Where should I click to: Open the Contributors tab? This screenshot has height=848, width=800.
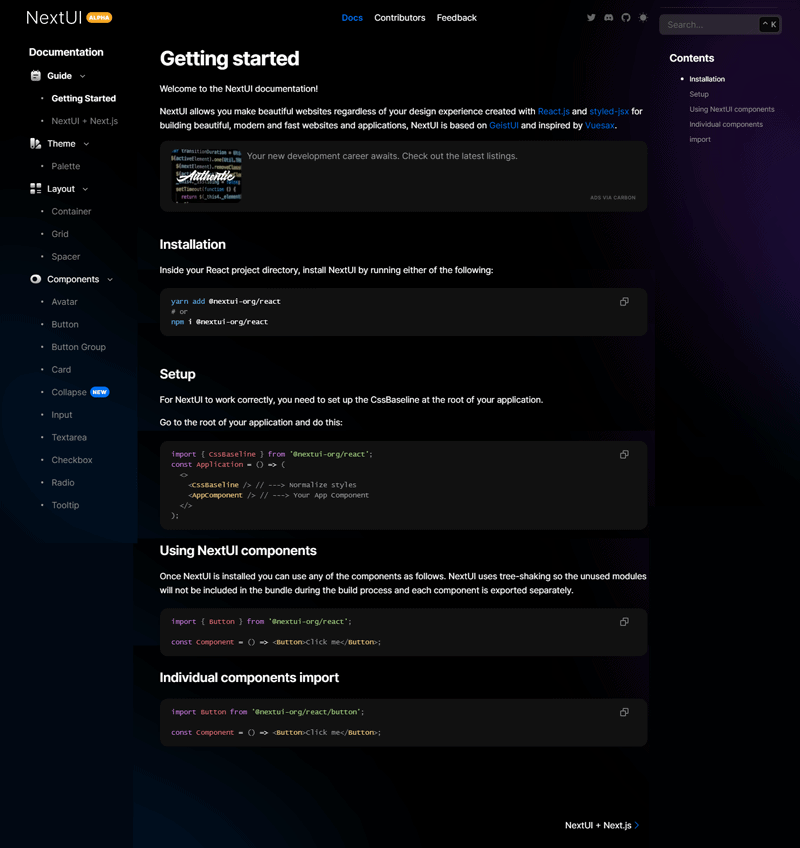[x=400, y=18]
